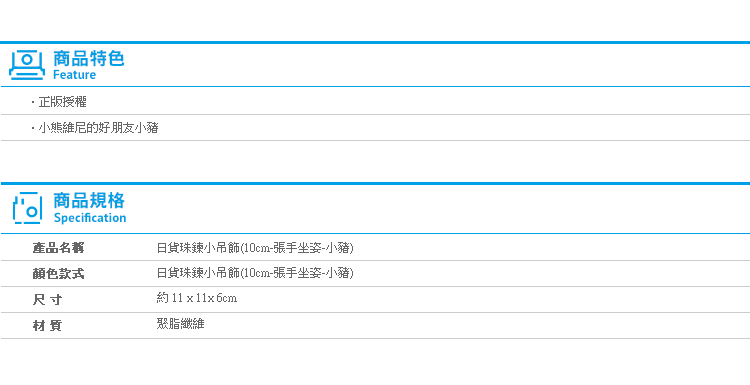Select the 尺寸 row label
750x385 pixels.
47,300
